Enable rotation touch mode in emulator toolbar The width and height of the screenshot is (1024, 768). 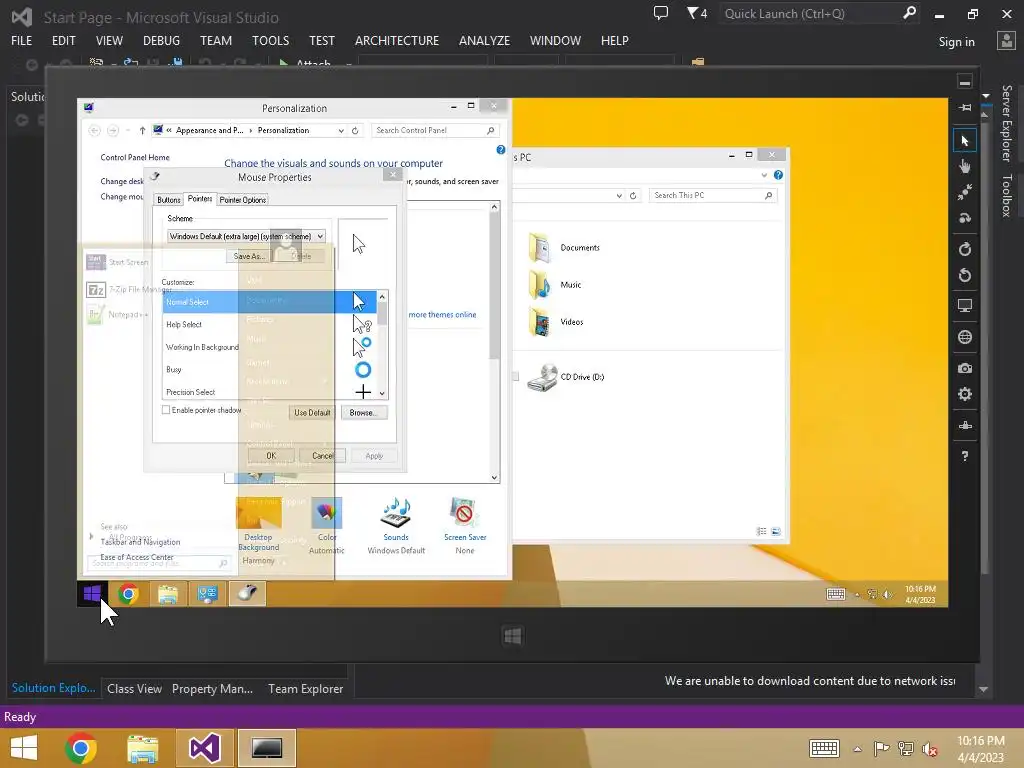(965, 218)
